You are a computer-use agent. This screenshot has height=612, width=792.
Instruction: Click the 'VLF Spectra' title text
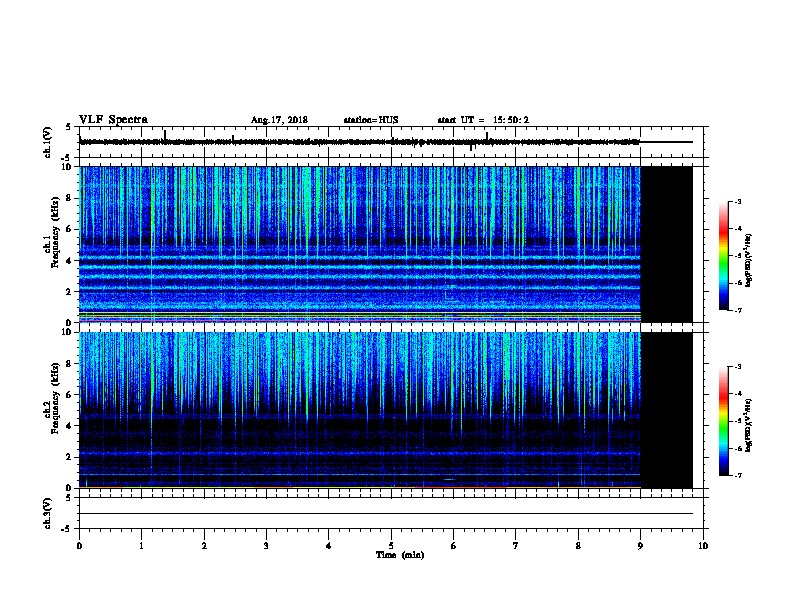[113, 120]
